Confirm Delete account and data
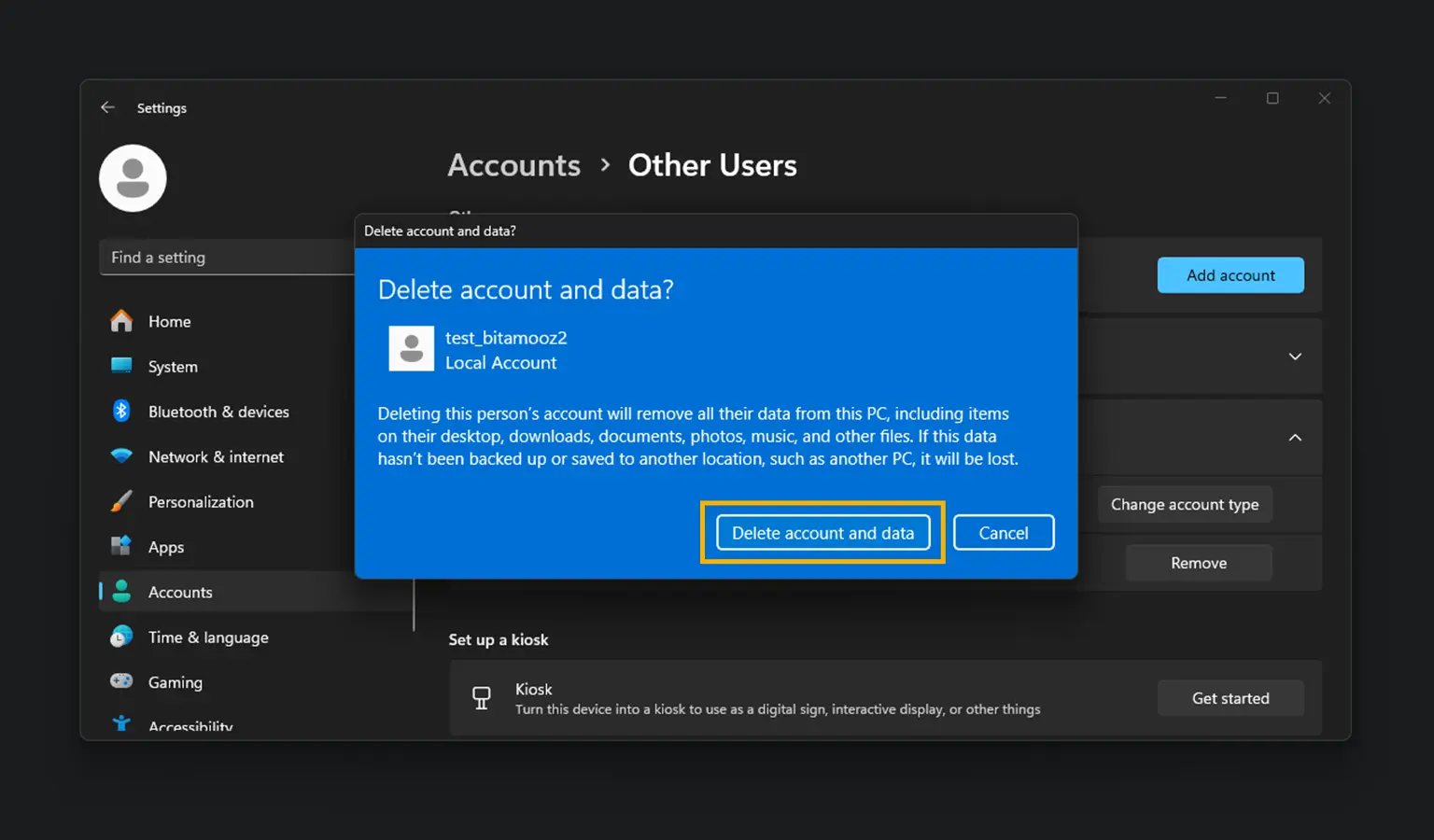The image size is (1434, 840). click(822, 533)
